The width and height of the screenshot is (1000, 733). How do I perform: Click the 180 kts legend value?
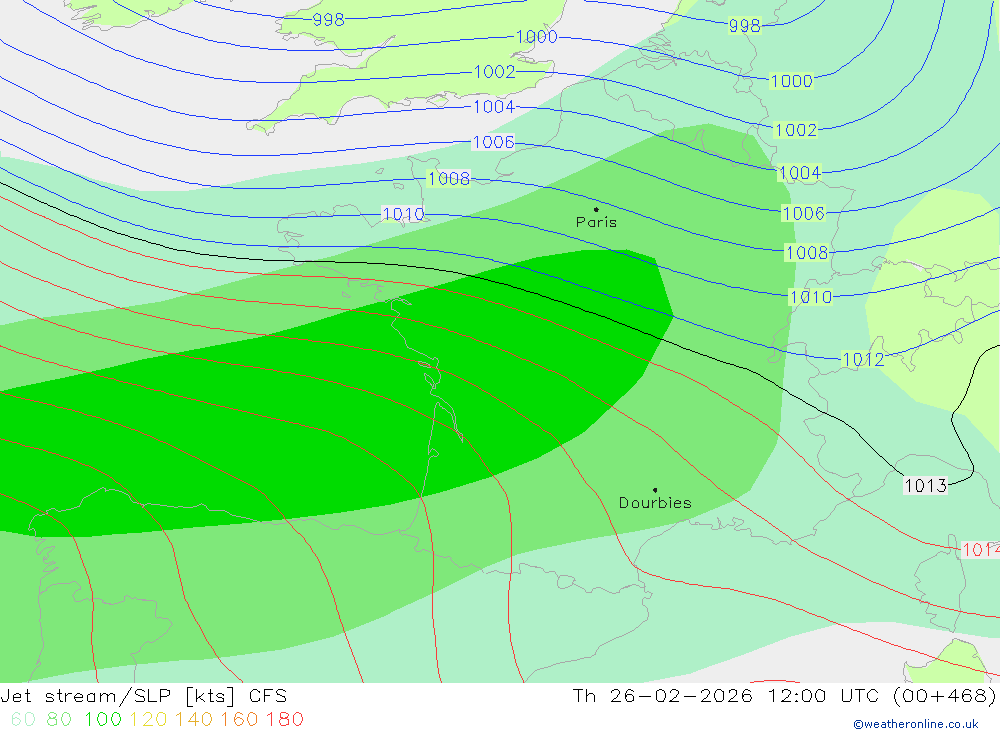pyautogui.click(x=284, y=719)
